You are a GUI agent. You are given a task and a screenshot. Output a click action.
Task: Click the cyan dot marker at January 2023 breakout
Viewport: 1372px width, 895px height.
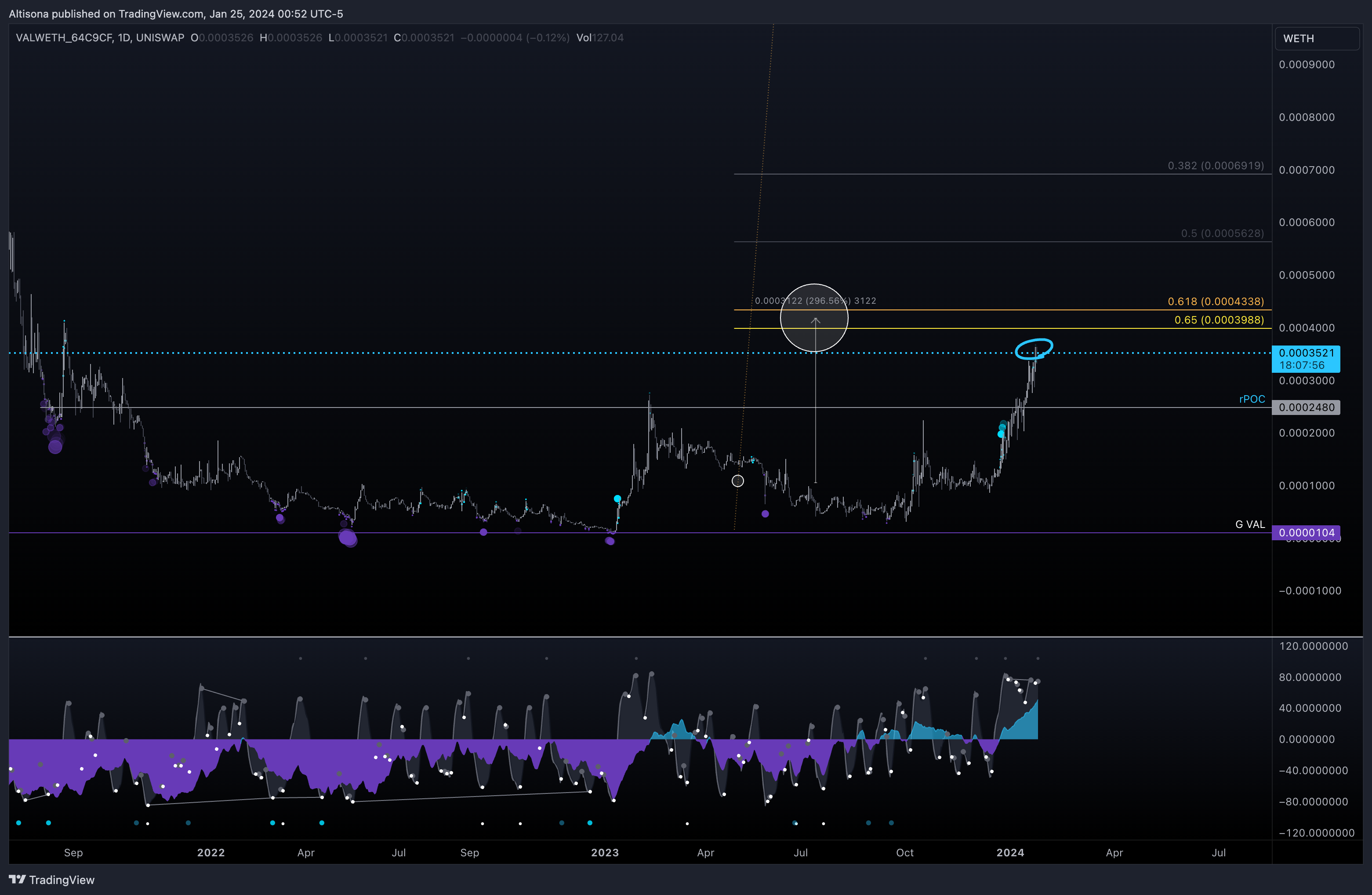click(617, 498)
